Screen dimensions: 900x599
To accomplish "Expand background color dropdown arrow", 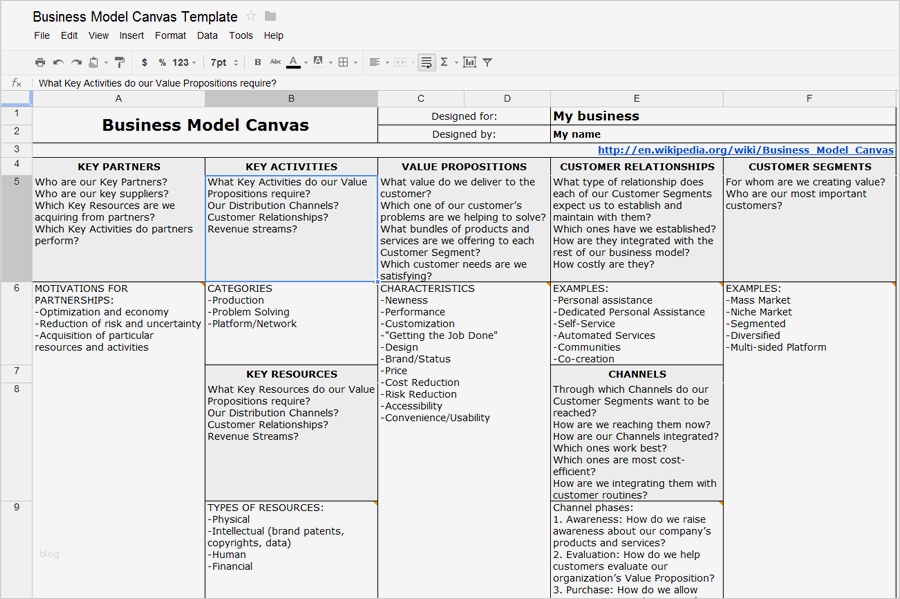I will click(331, 63).
